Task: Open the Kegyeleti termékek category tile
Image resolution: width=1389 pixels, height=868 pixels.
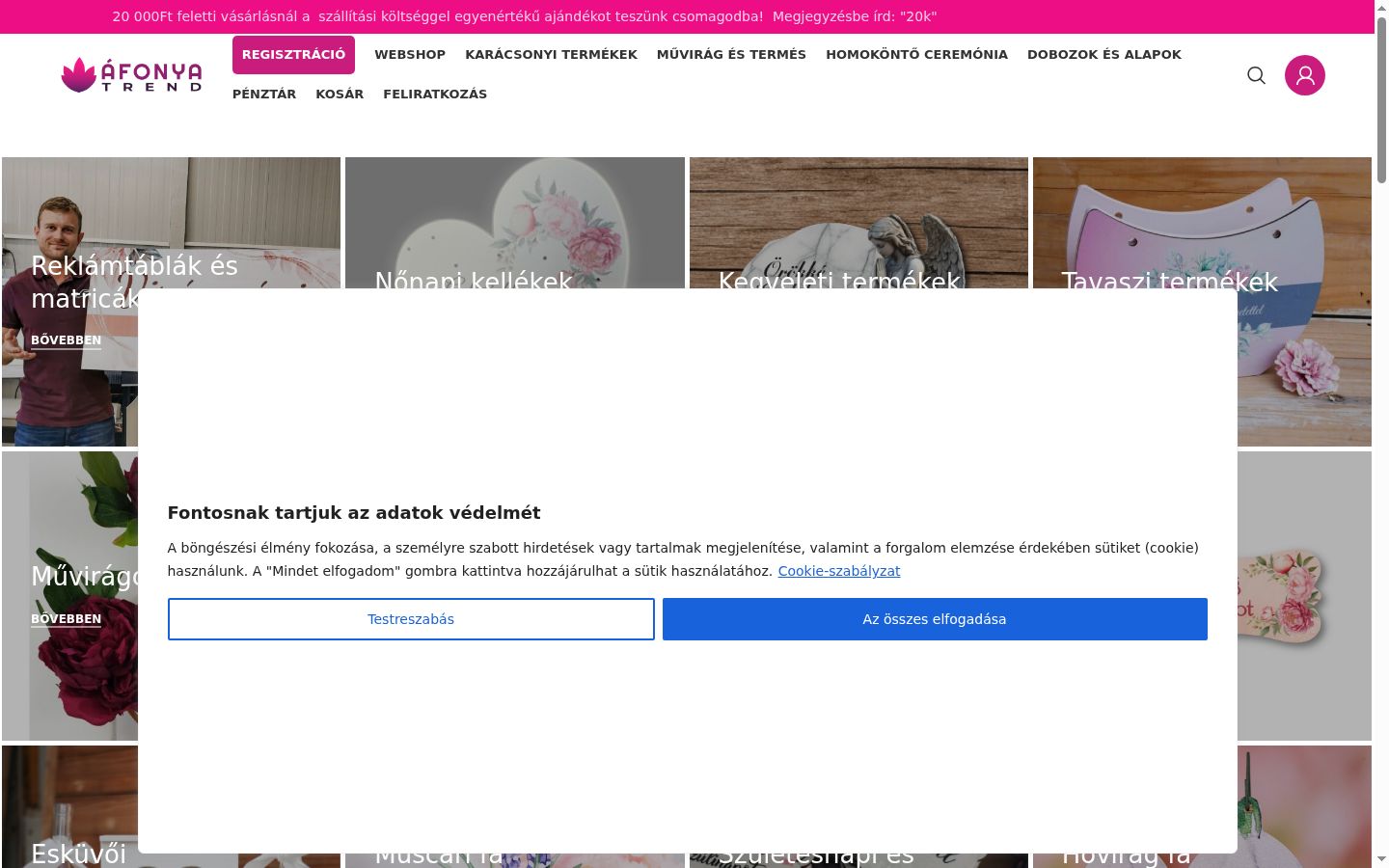Action: 858,224
